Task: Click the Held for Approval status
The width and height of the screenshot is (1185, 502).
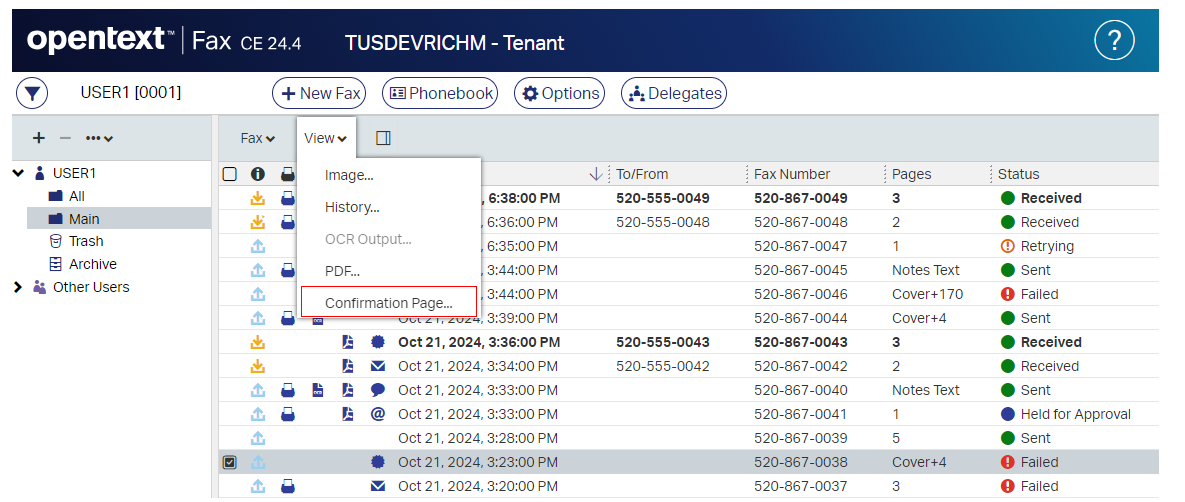Action: [1075, 414]
